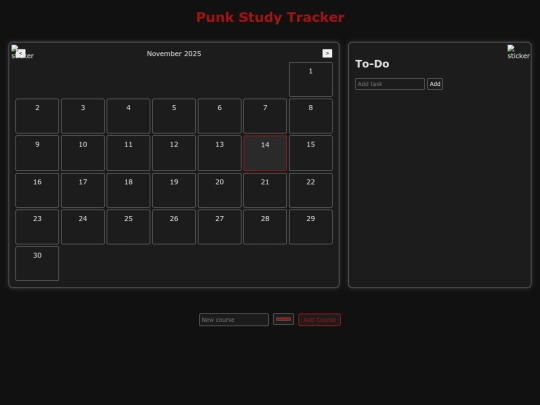Click day 16 cell
Screen dimensions: 540x405
[37, 190]
